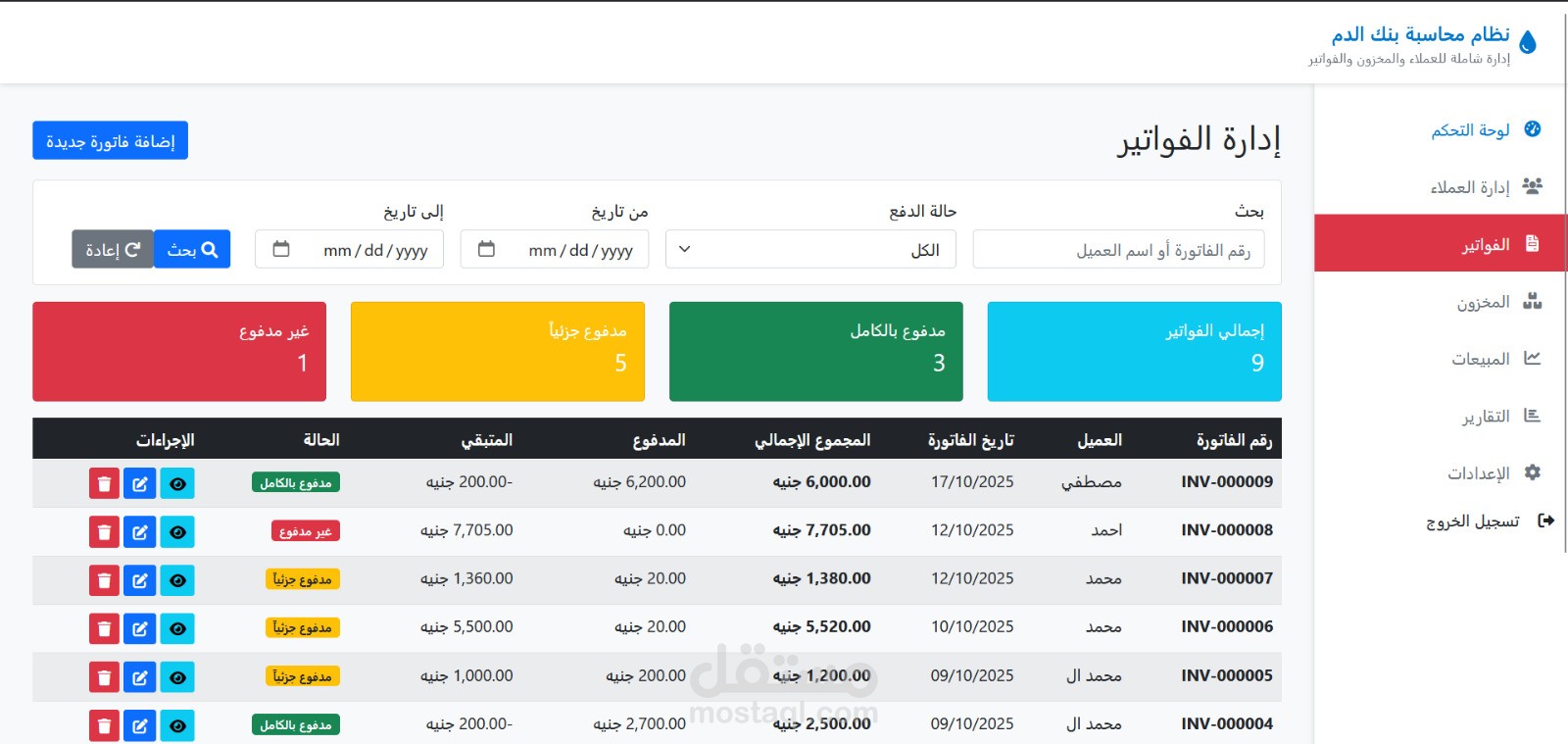Open calendar picker for 'من تاريخ' field
The width and height of the screenshot is (1568, 744).
486,249
